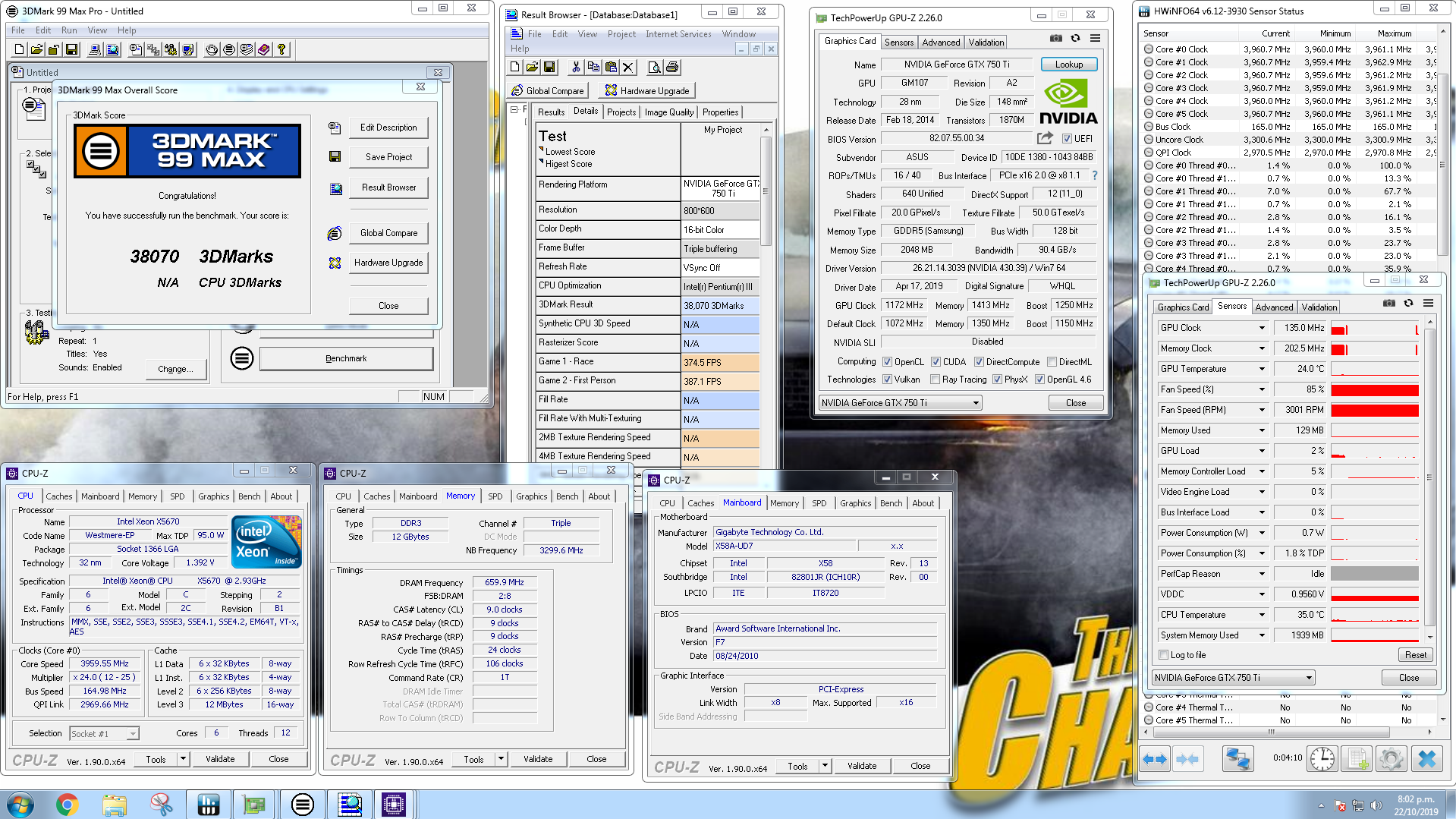Switch to Image Quality tab in Result Browser
Viewport: 1456px width, 819px height.
coord(669,112)
